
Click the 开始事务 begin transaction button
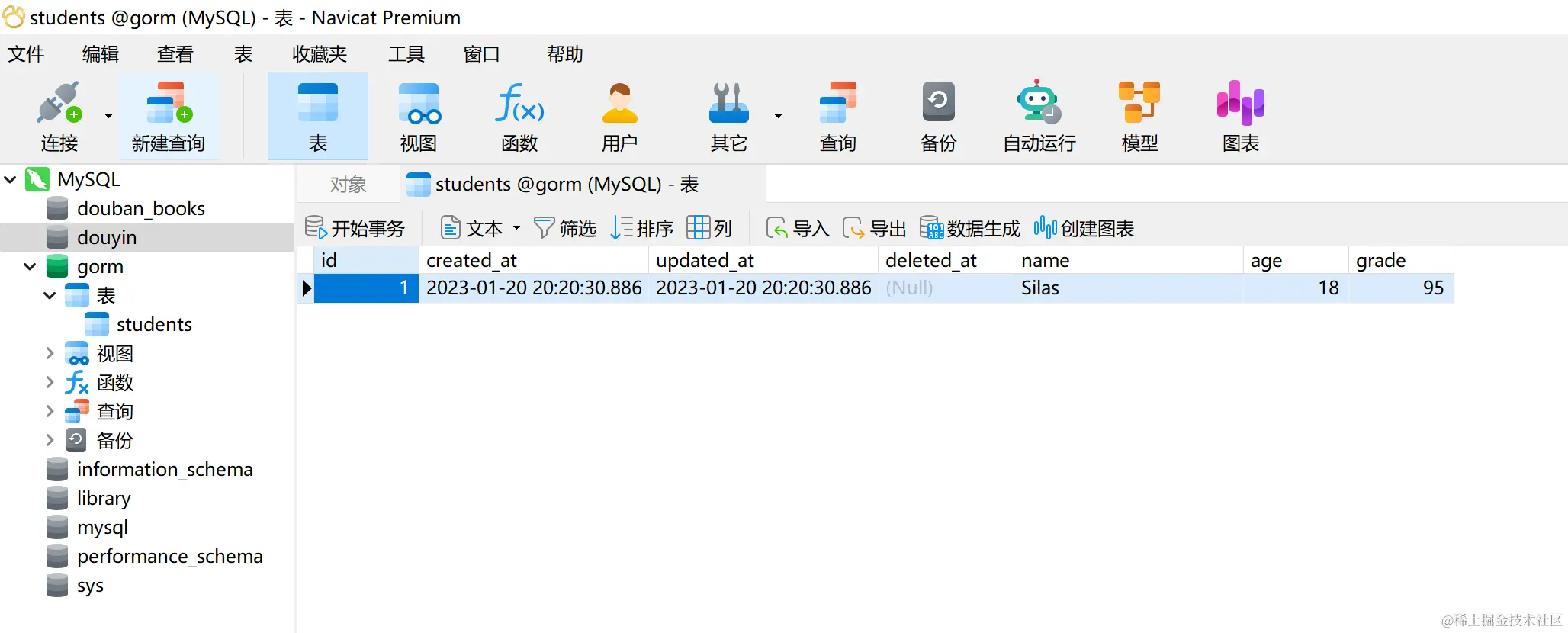pyautogui.click(x=355, y=228)
